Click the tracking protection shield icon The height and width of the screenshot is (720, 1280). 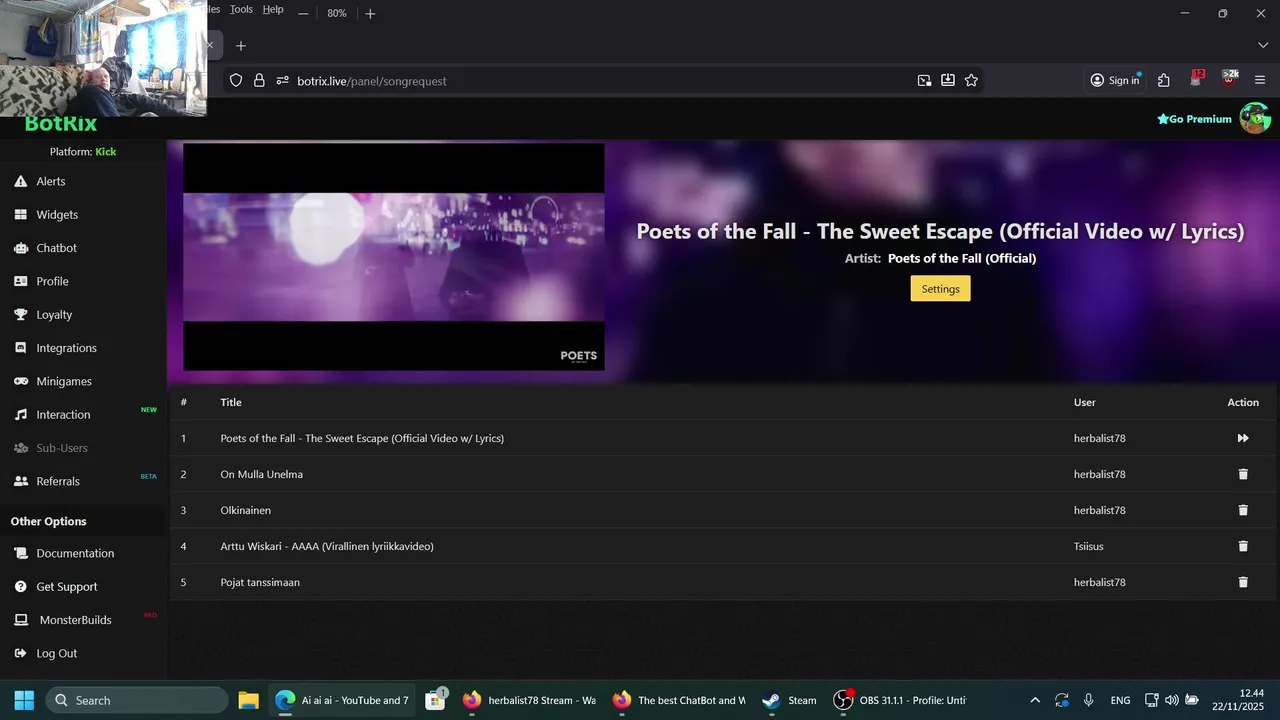point(236,80)
